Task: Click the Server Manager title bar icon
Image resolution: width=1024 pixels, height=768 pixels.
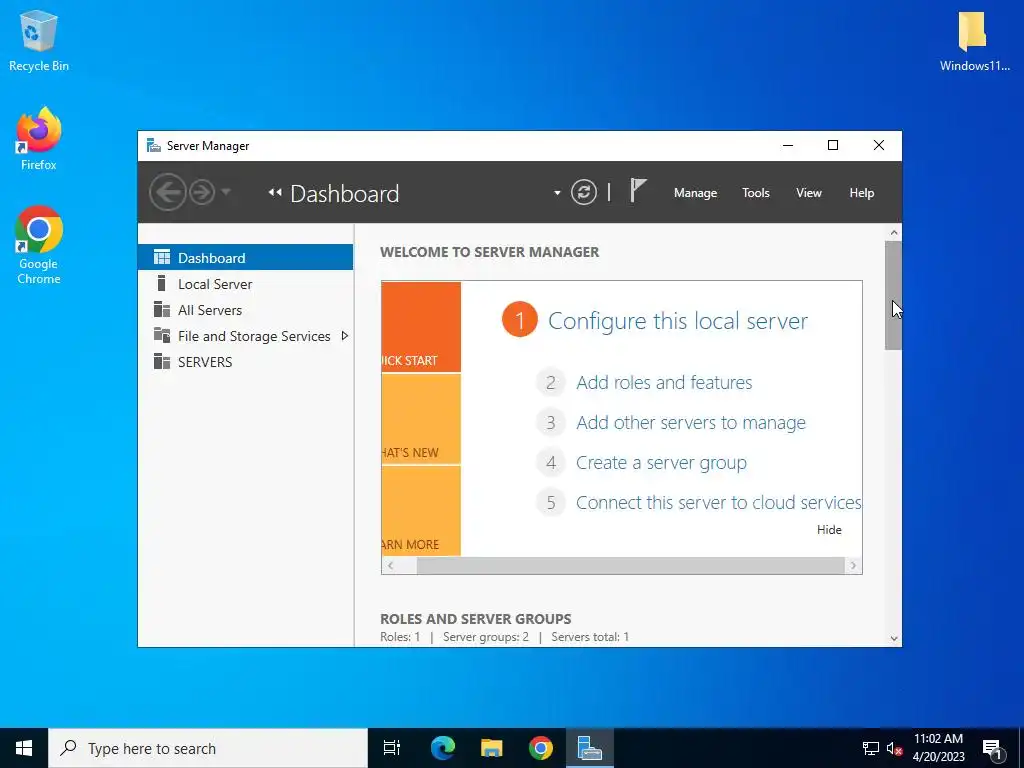Action: 153,145
